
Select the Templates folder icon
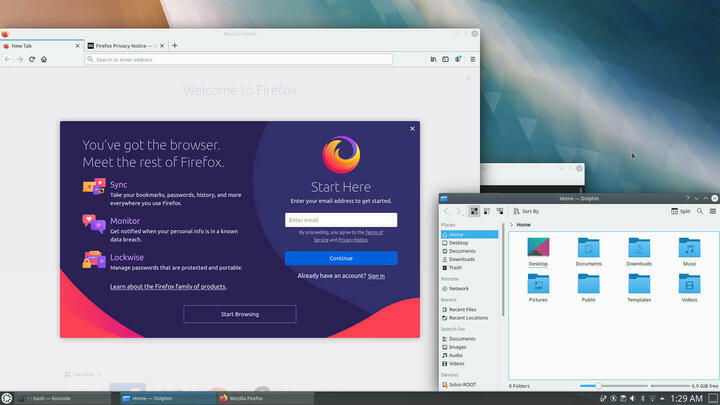click(x=639, y=288)
